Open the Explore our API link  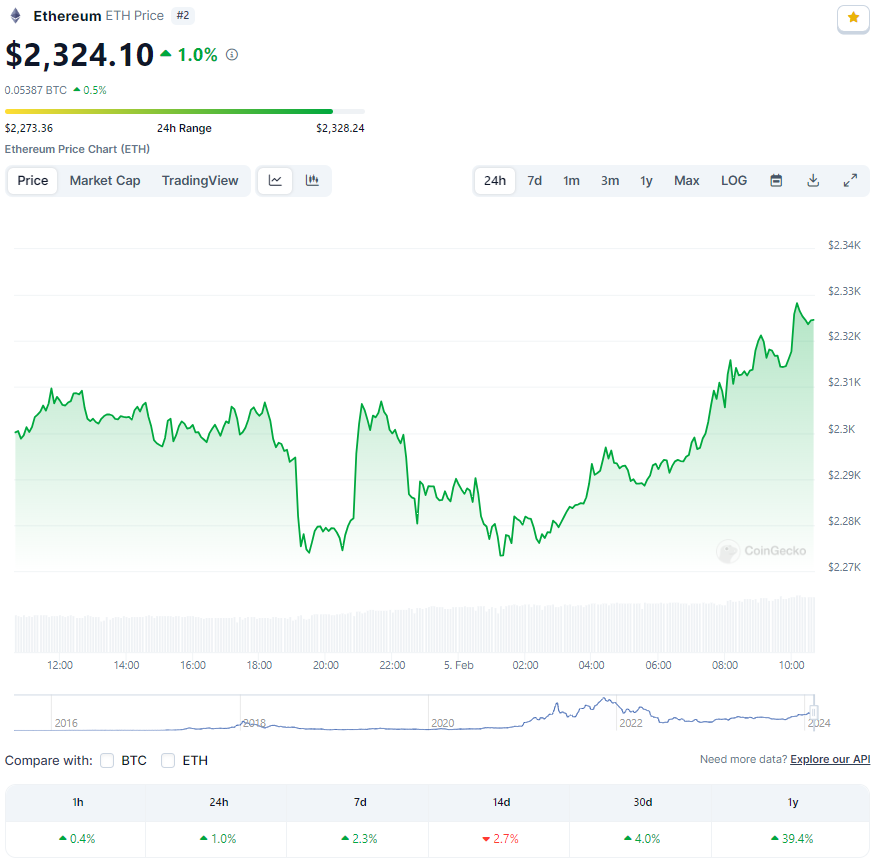(x=830, y=759)
